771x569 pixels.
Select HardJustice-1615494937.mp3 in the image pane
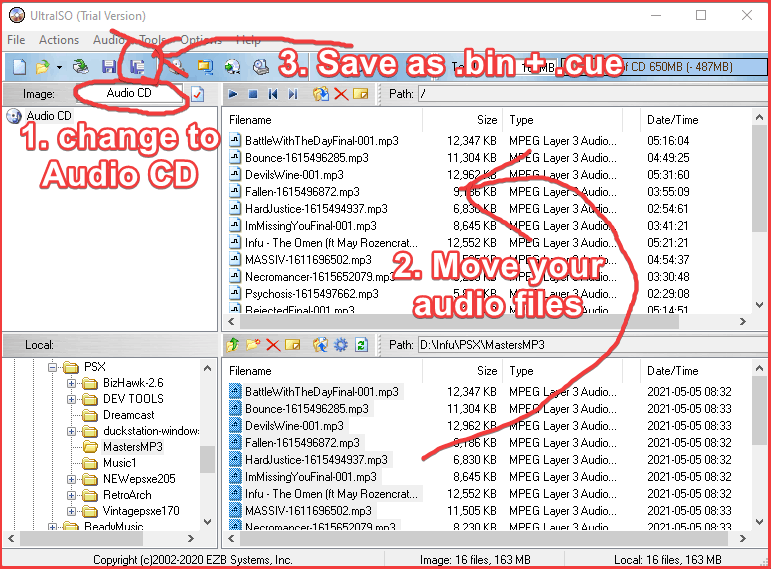[x=316, y=209]
